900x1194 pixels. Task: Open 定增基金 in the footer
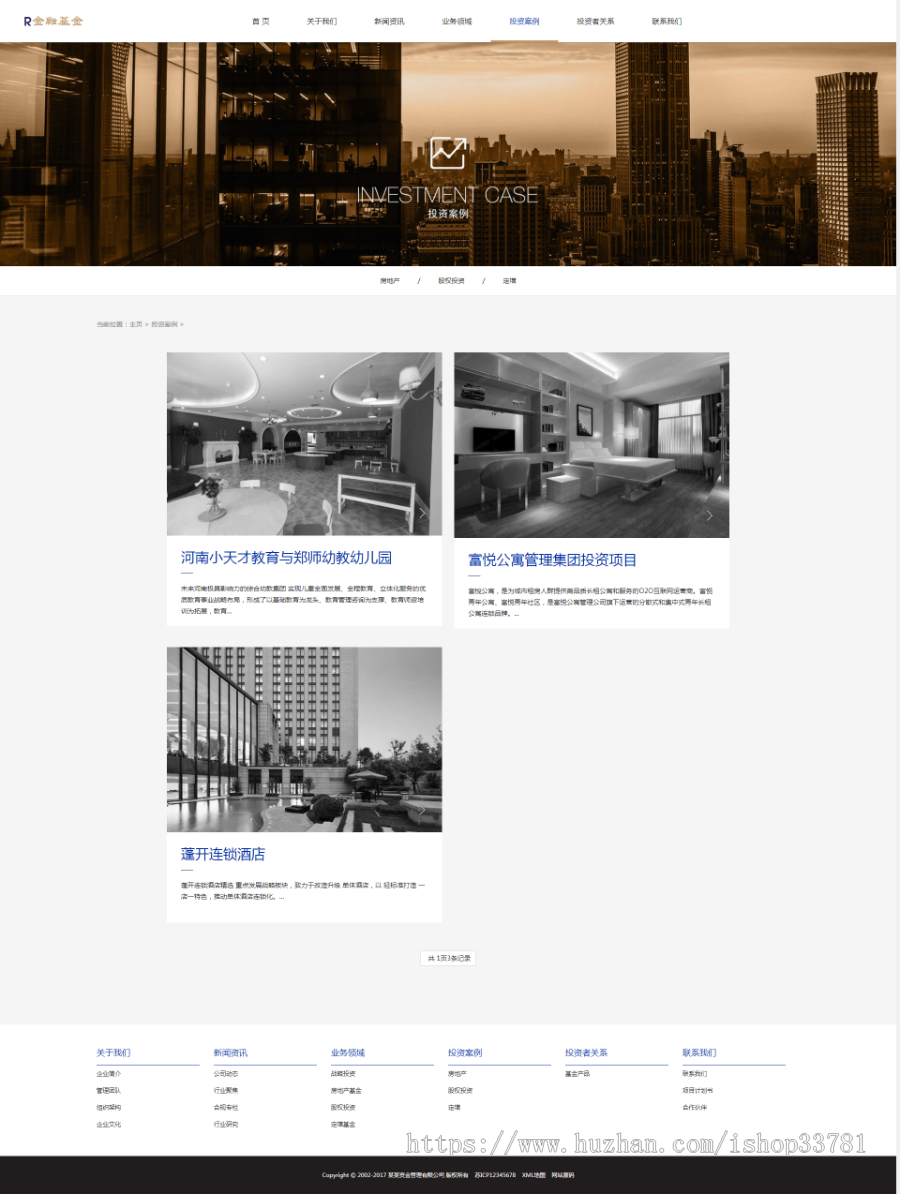(343, 1124)
